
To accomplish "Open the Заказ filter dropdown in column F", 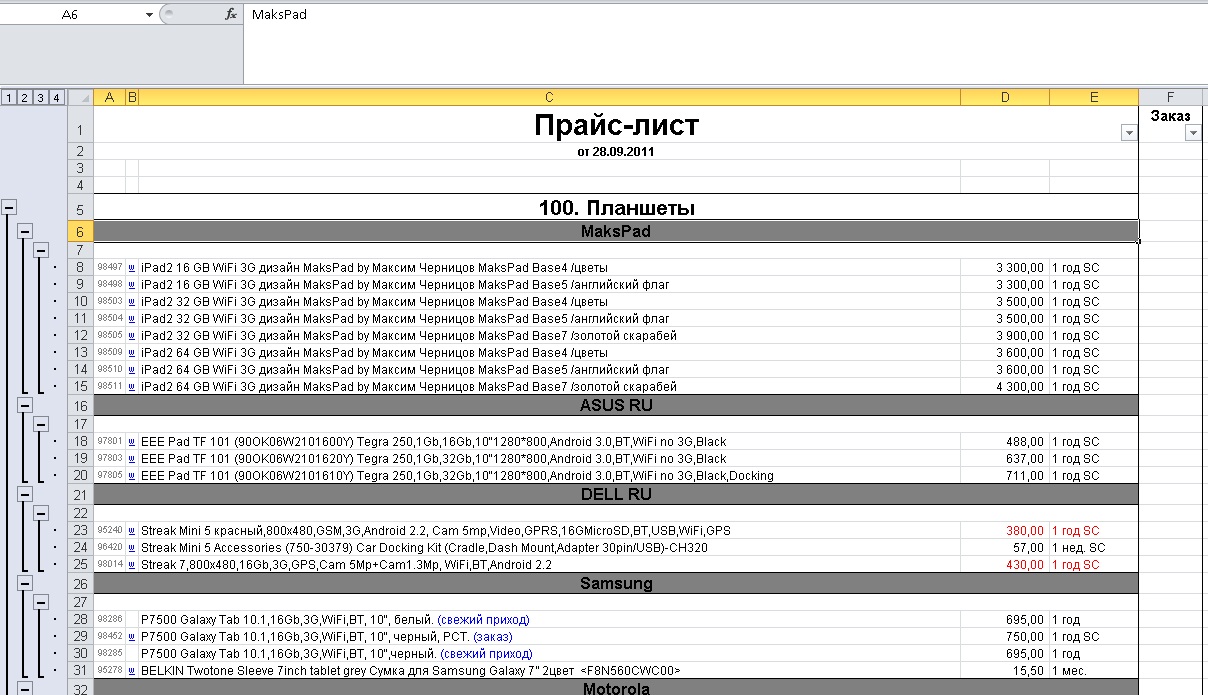I will click(x=1192, y=134).
